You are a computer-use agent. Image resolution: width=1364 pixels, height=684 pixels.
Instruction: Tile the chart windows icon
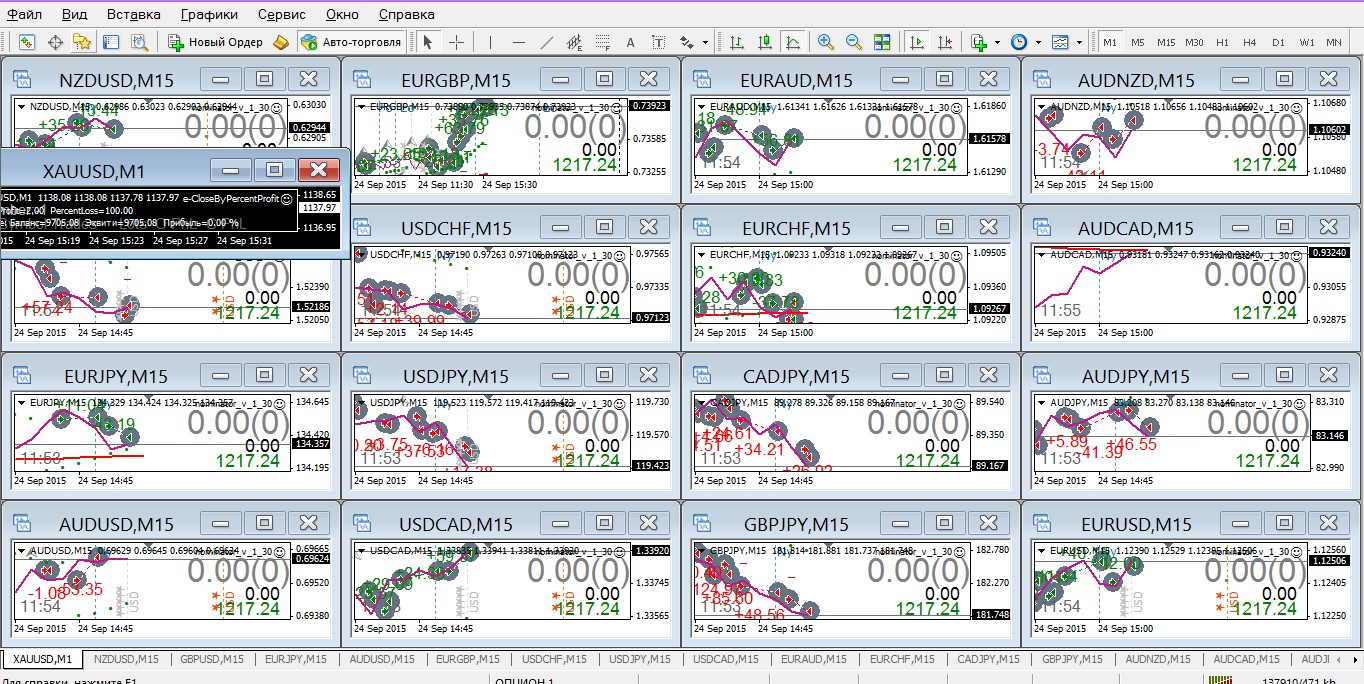tap(882, 42)
